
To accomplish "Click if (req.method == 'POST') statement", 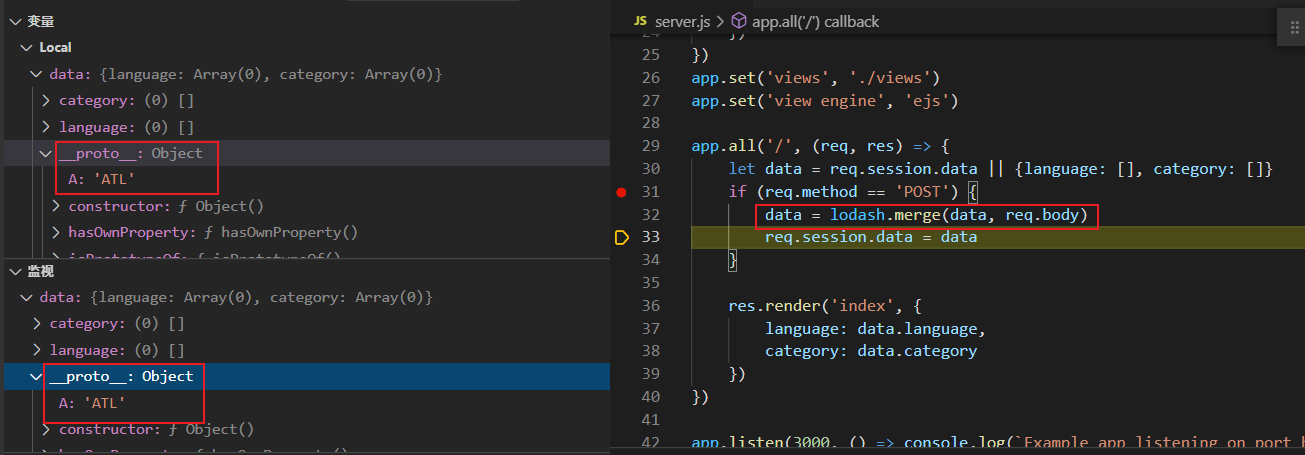I will 852,192.
